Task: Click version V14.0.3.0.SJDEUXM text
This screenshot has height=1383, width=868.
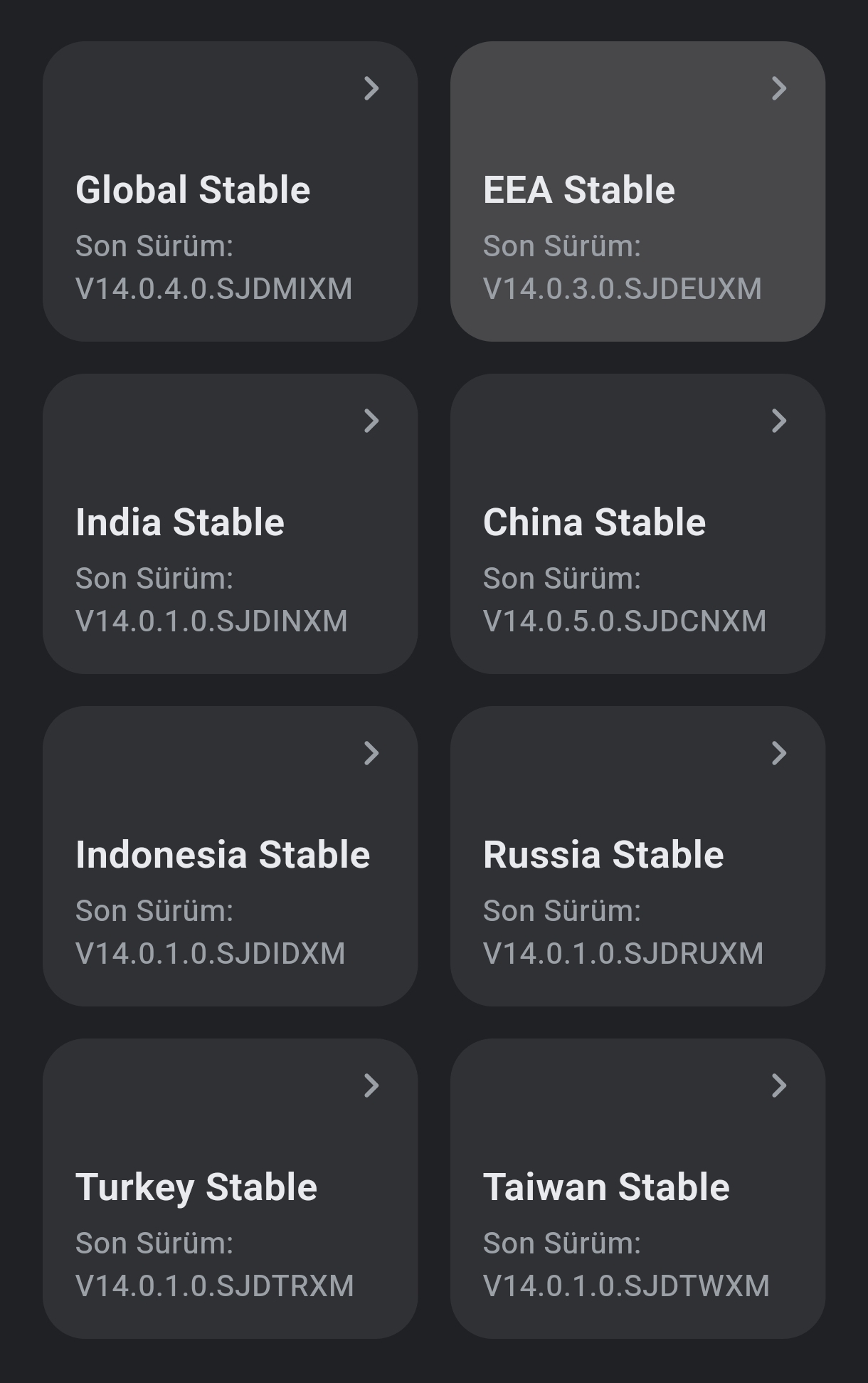Action: [x=622, y=289]
